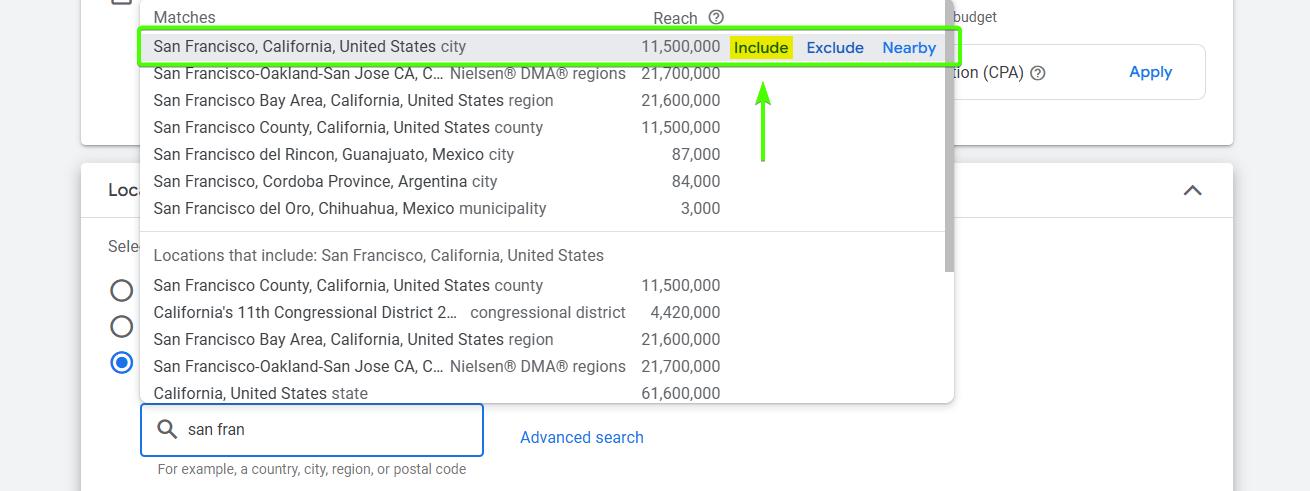Select the first unselected location radio button
The height and width of the screenshot is (491, 1310).
point(122,291)
